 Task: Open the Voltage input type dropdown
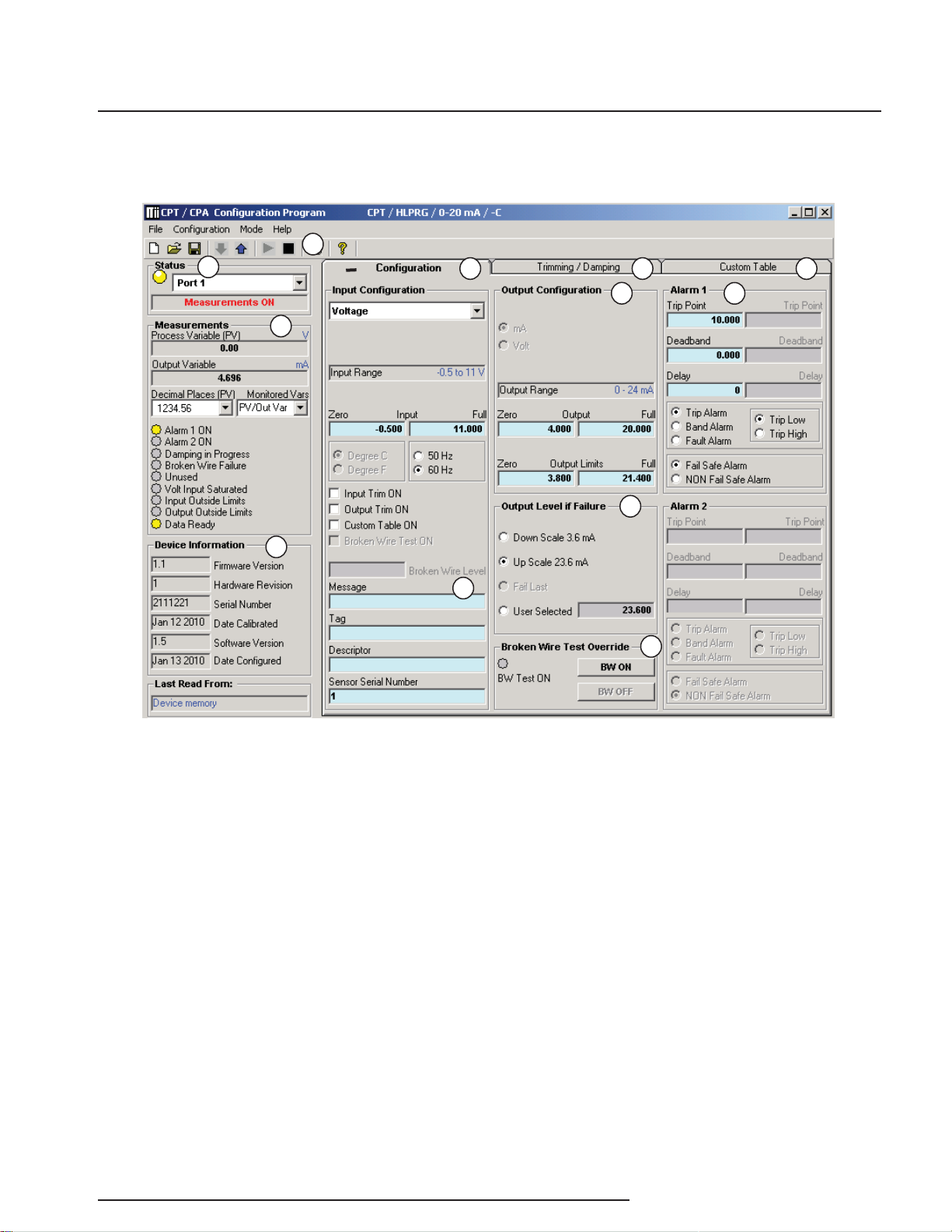477,311
